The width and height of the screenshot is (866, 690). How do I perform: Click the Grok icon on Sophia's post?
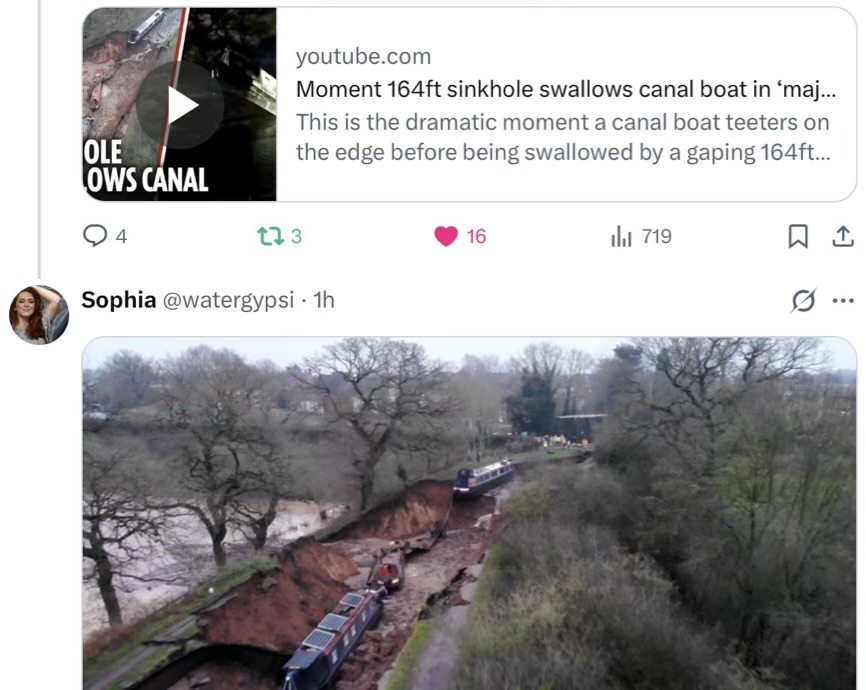point(803,300)
